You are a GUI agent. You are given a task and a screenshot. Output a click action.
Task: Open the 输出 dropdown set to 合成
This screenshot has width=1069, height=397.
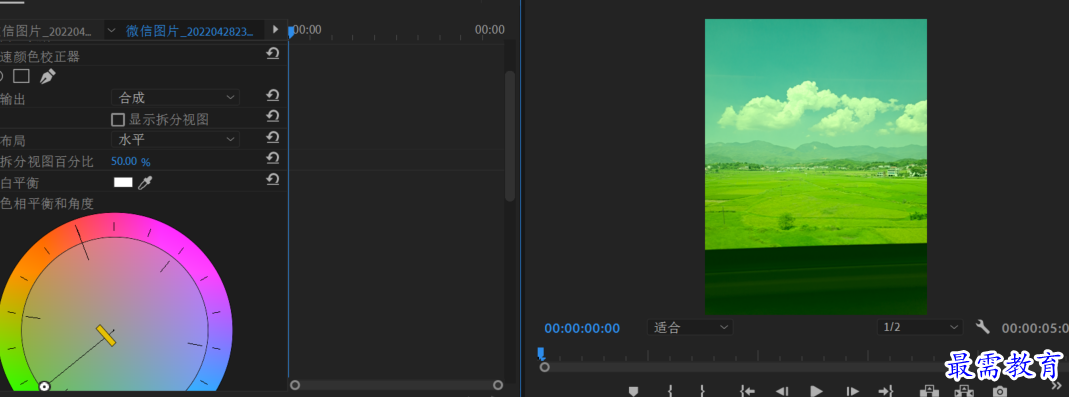(175, 98)
